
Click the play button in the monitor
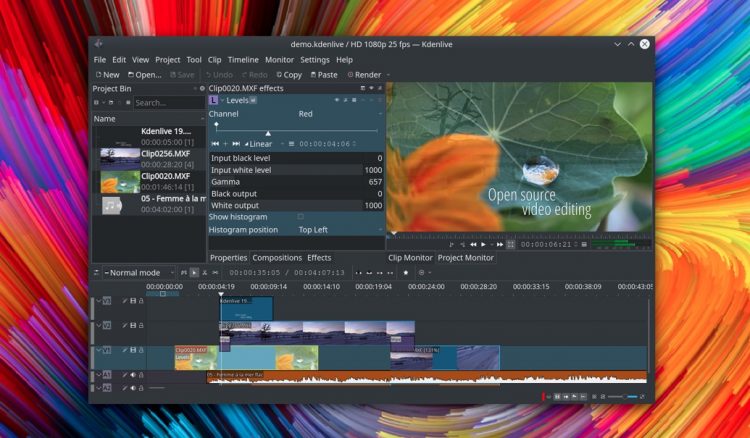tap(484, 244)
